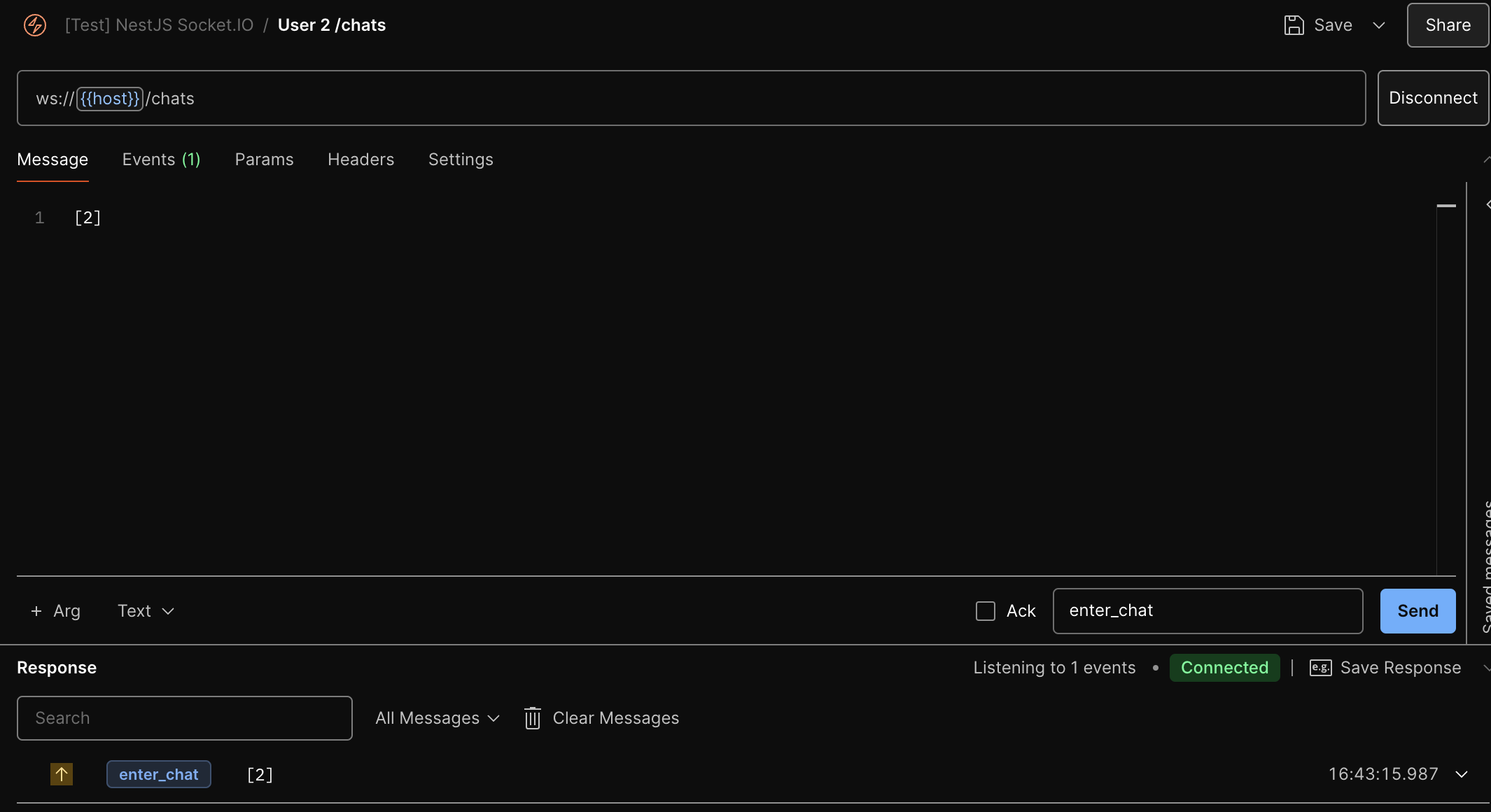
Task: Open the Text format dropdown
Action: 146,611
